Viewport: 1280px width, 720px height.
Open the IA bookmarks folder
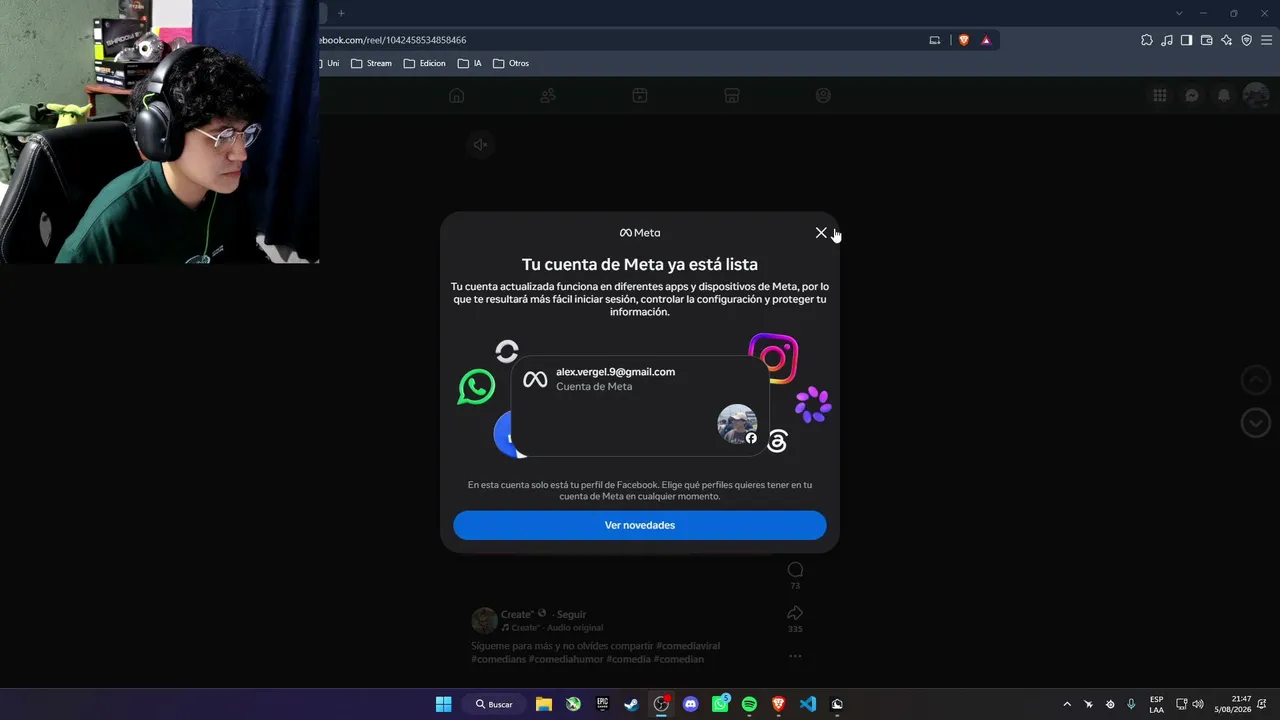point(470,63)
